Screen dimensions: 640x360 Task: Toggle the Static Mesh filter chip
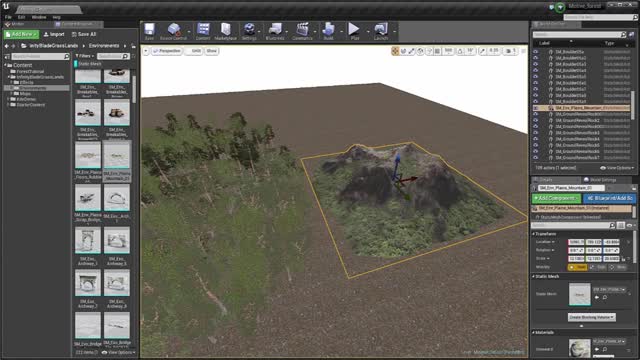[x=87, y=64]
